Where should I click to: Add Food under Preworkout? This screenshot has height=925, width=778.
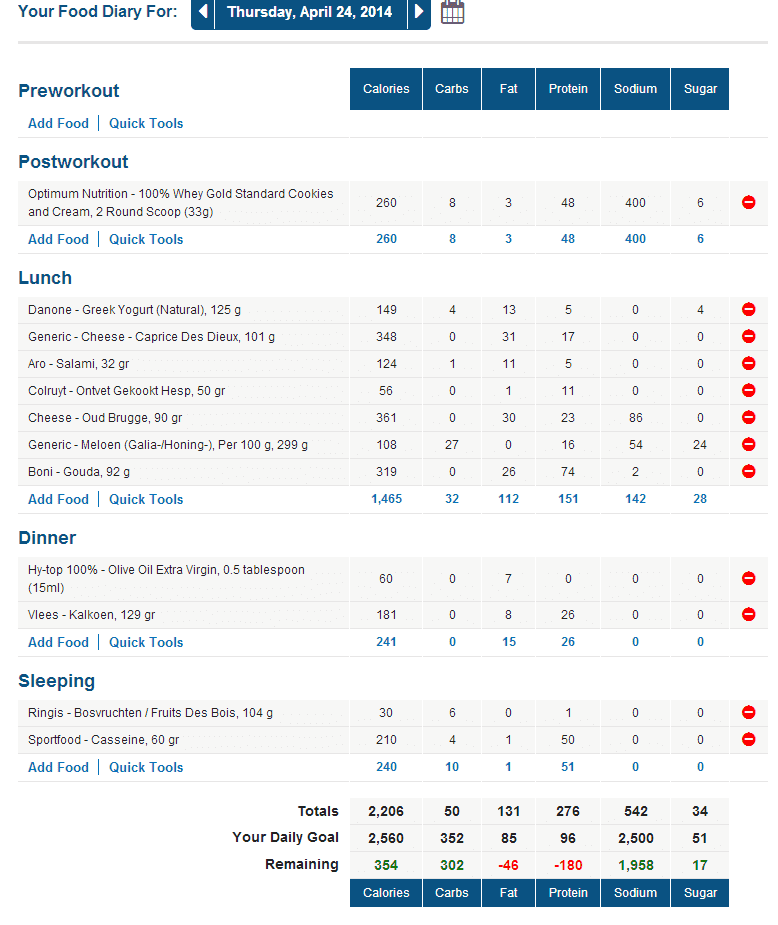58,124
